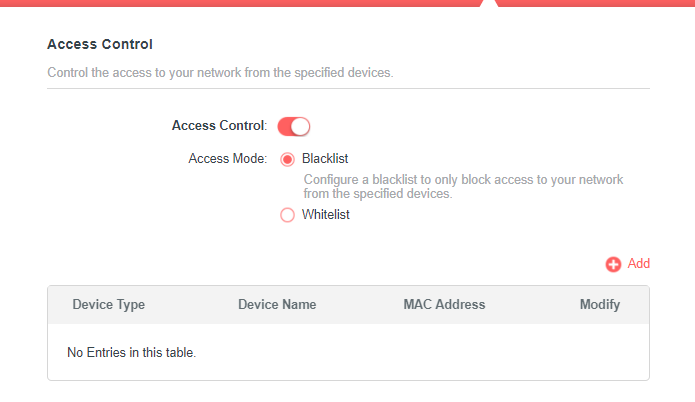Click the divider line under the subtitle
Screen dimensions: 695x402
pyautogui.click(x=348, y=88)
